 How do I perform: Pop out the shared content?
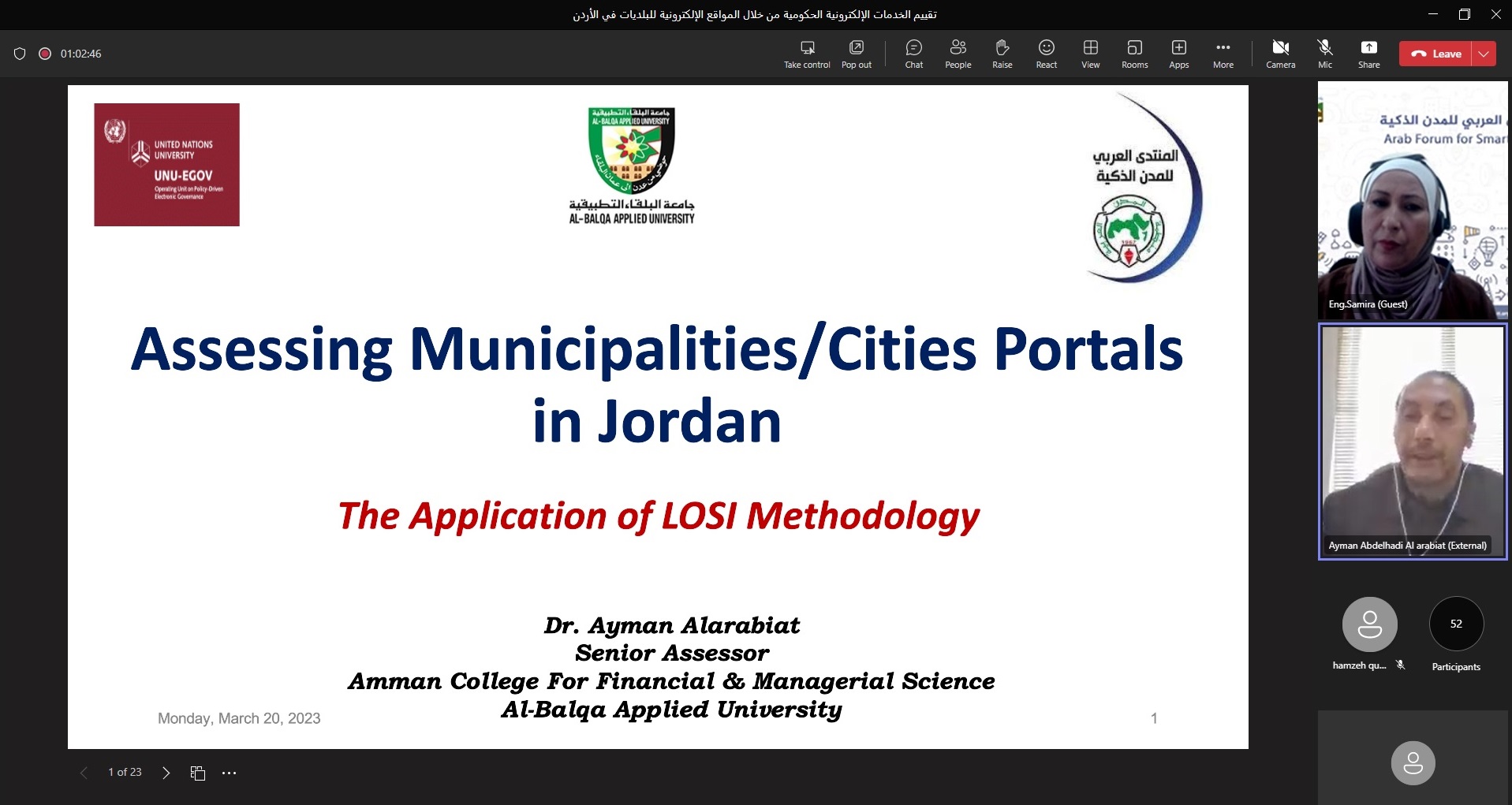tap(857, 54)
